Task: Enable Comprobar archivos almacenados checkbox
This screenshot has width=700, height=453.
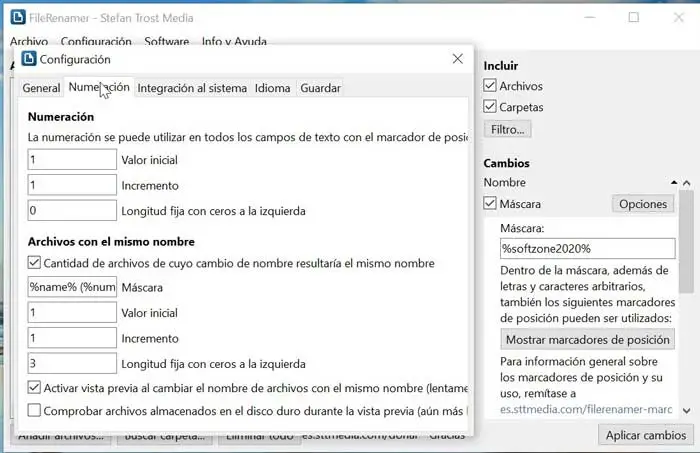Action: [34, 410]
